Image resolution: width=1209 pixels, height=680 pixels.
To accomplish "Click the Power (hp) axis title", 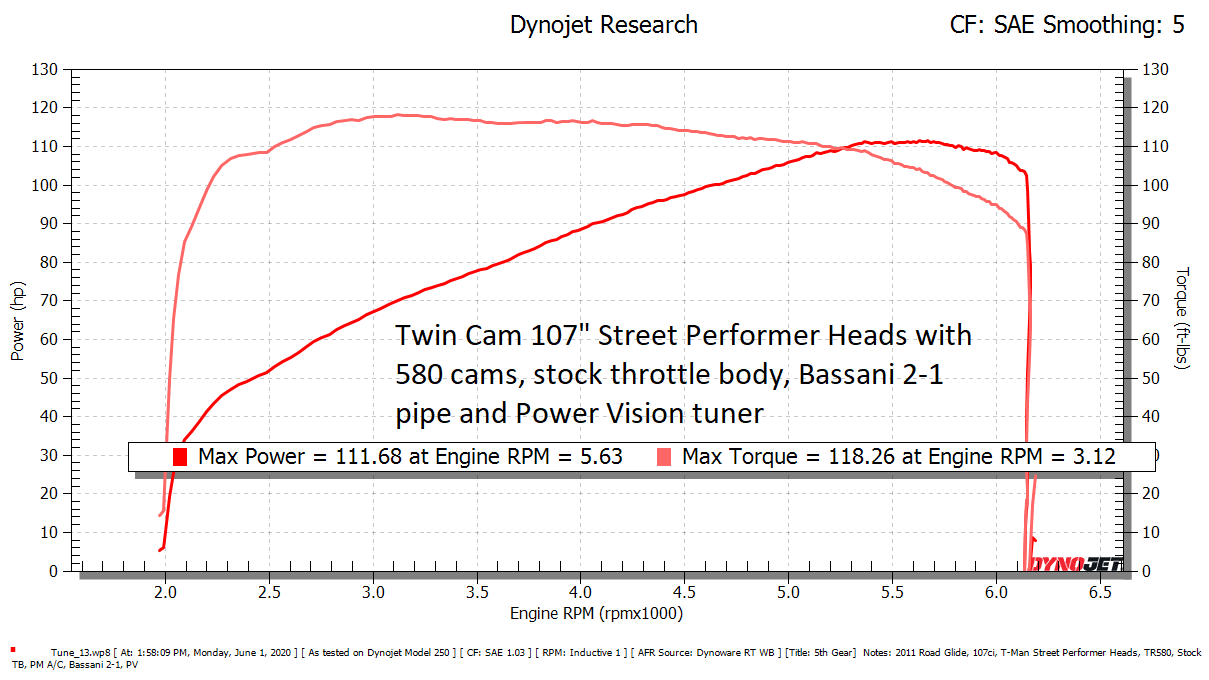I will pos(17,321).
